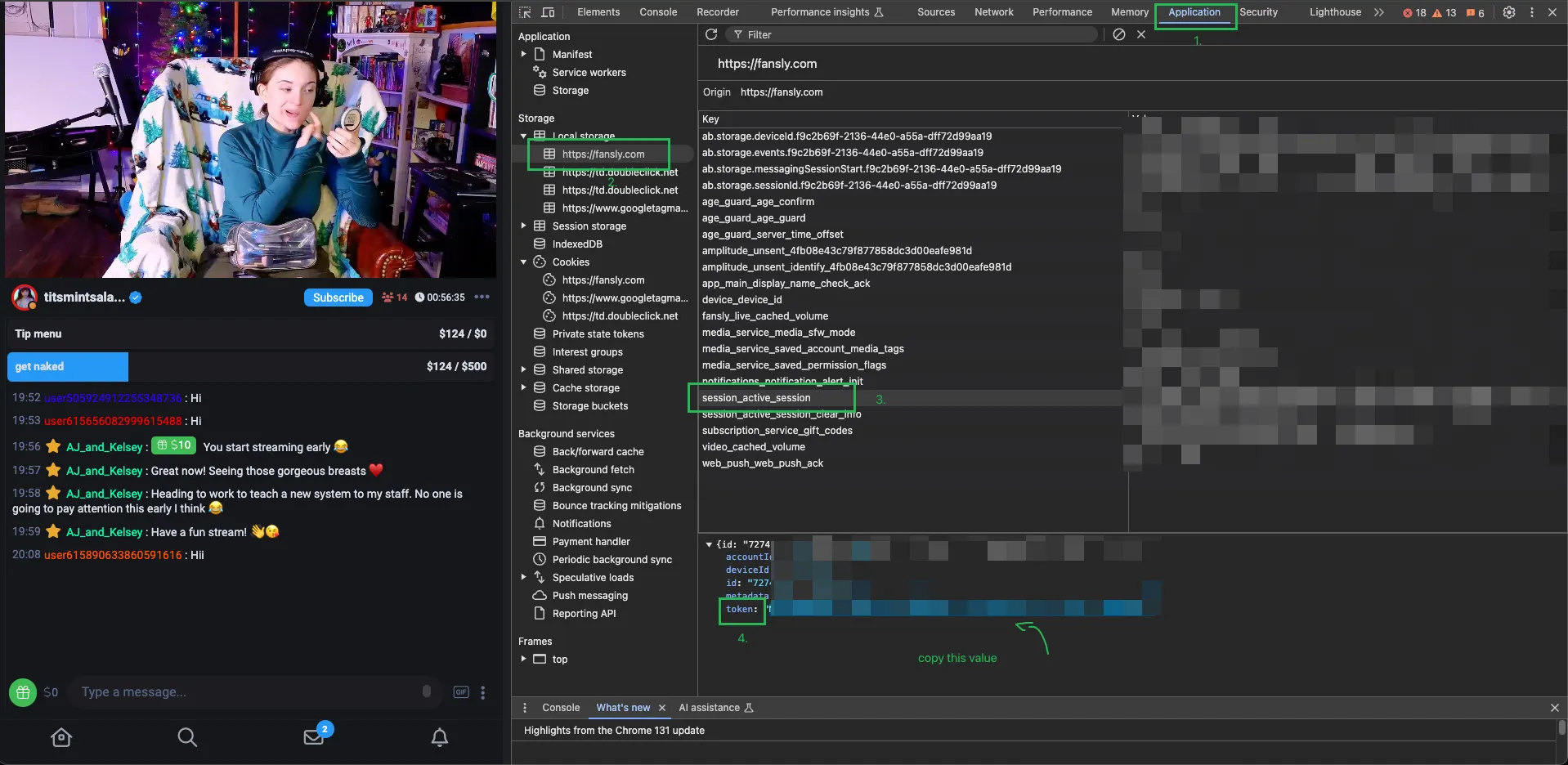The width and height of the screenshot is (1568, 765).
Task: Expand the Manifest tree item
Action: point(523,54)
